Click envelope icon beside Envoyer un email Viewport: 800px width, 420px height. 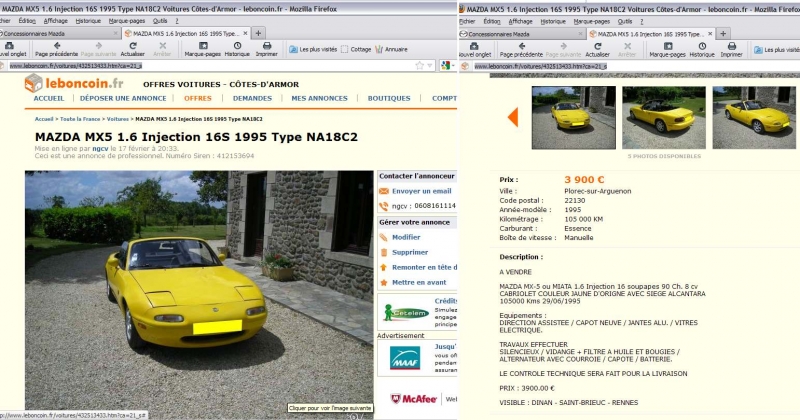click(x=384, y=191)
